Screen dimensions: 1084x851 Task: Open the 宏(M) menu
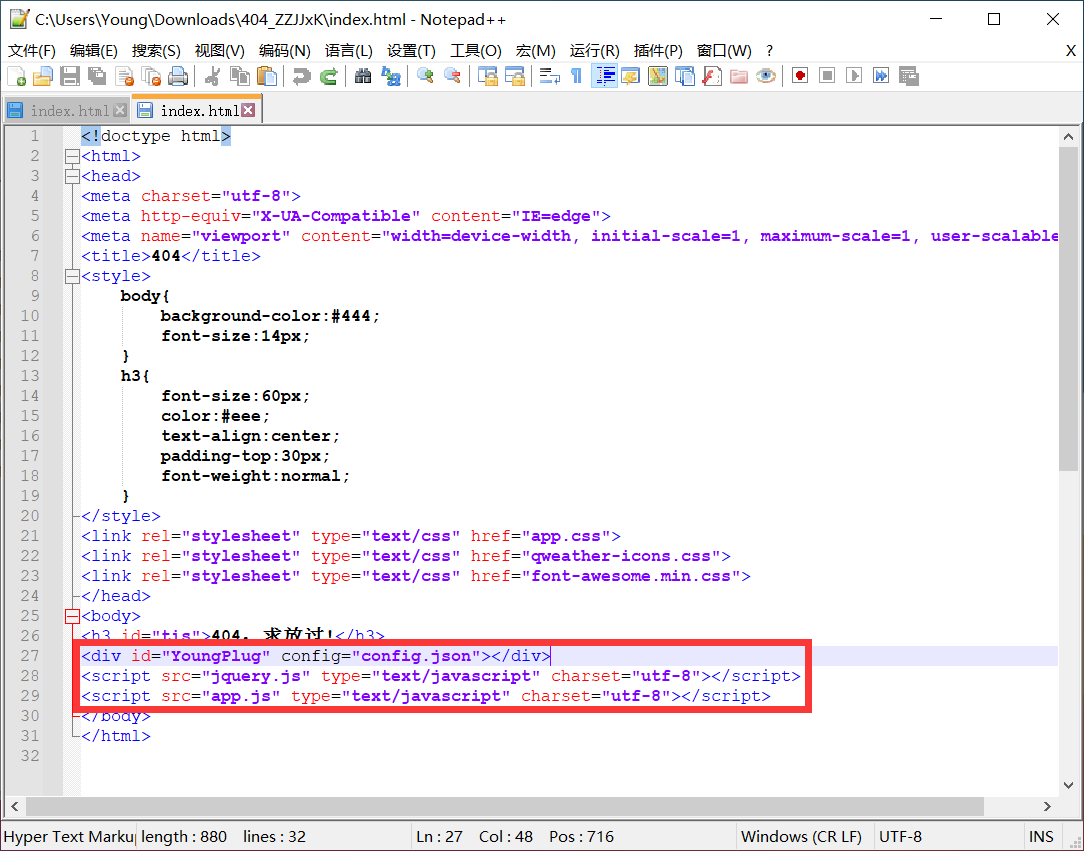tap(536, 51)
